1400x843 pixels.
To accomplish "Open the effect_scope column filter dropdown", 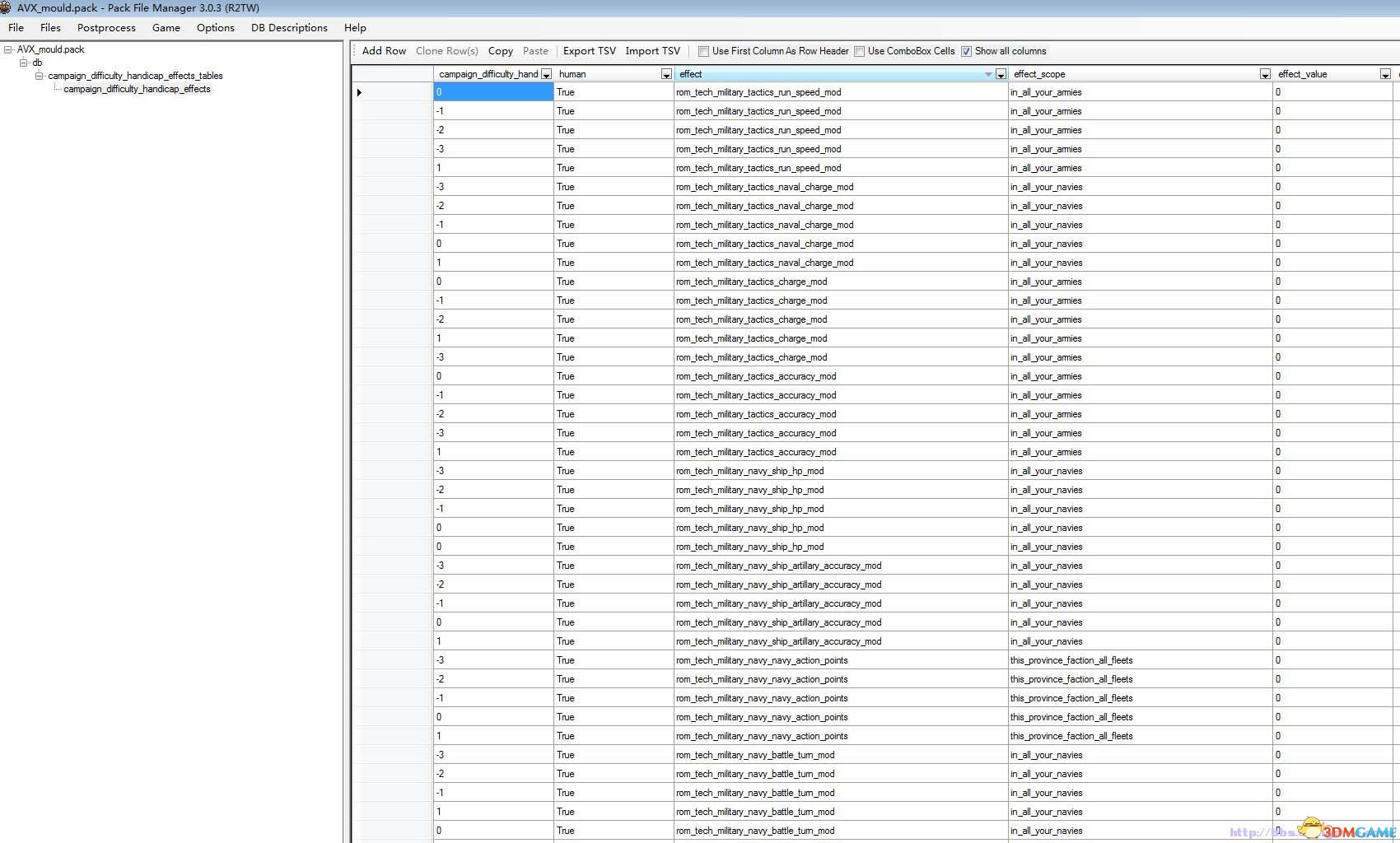I will (x=1264, y=74).
